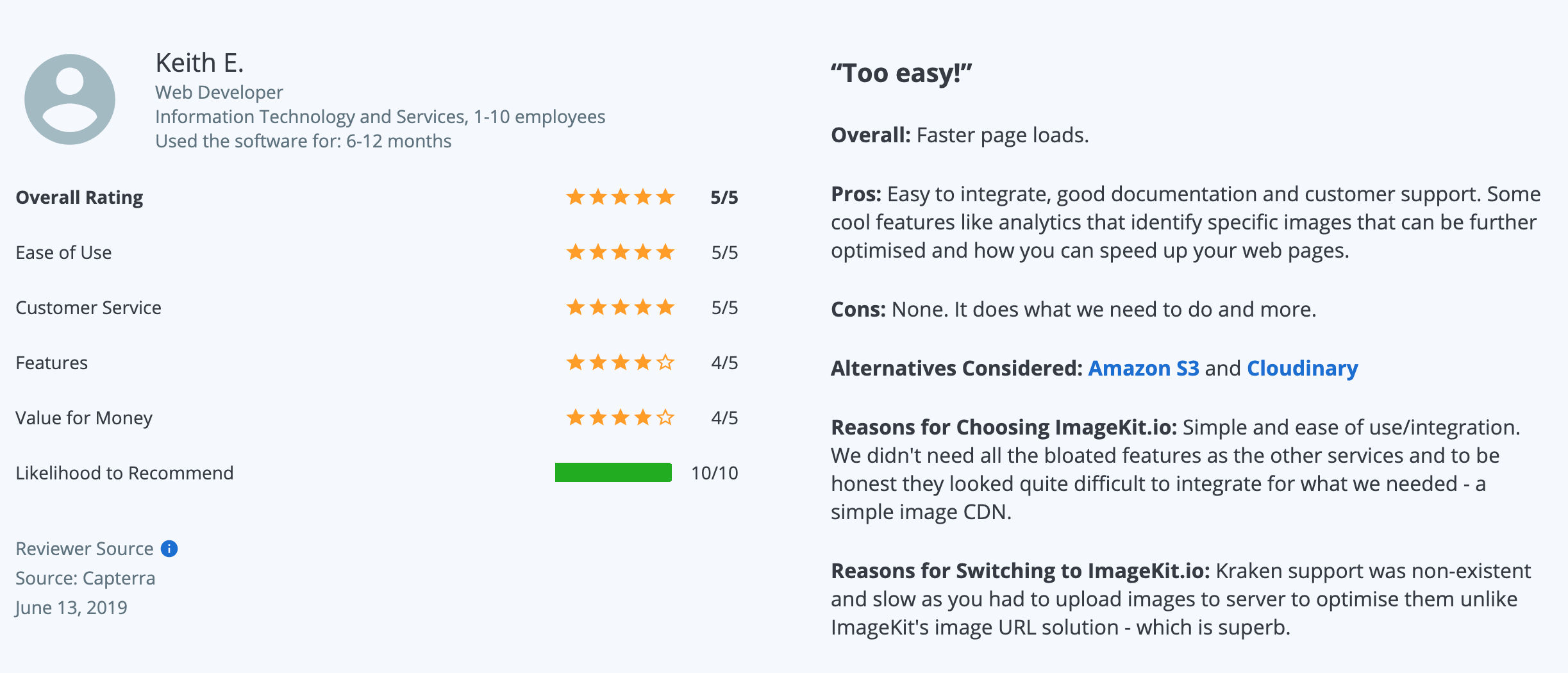Screen dimensions: 1568x673
Task: Click Keith E.'s profile avatar icon
Action: 70,99
